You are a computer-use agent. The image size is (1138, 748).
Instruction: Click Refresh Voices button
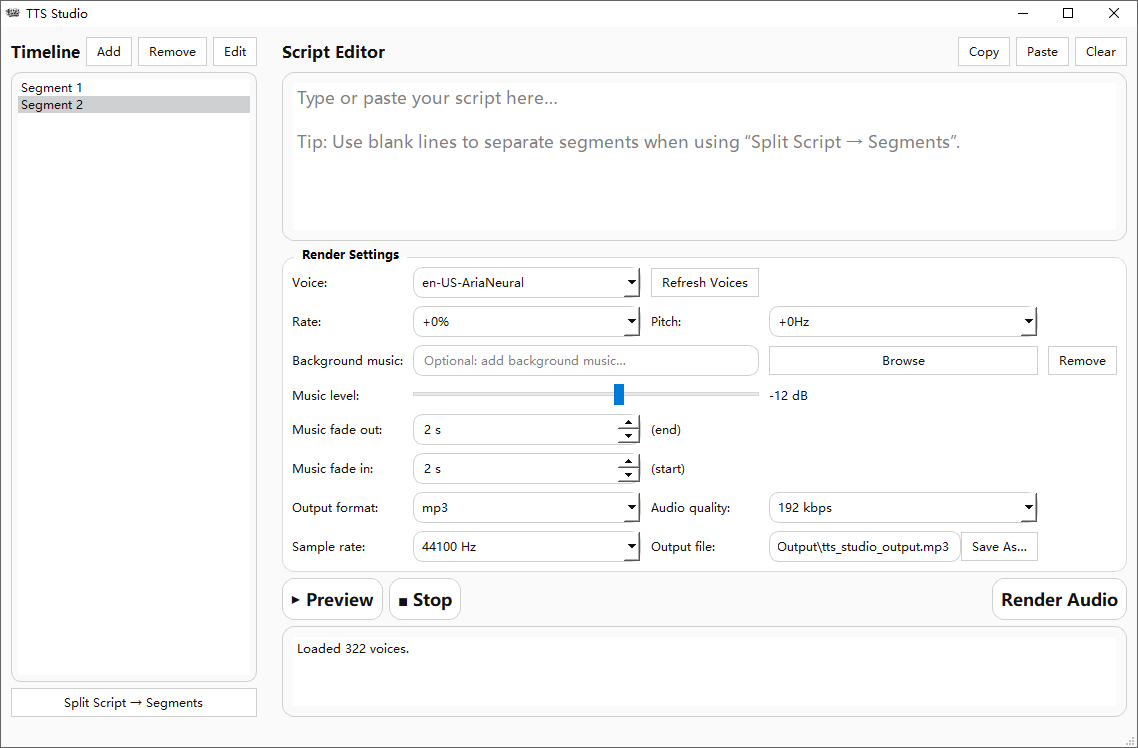click(705, 283)
